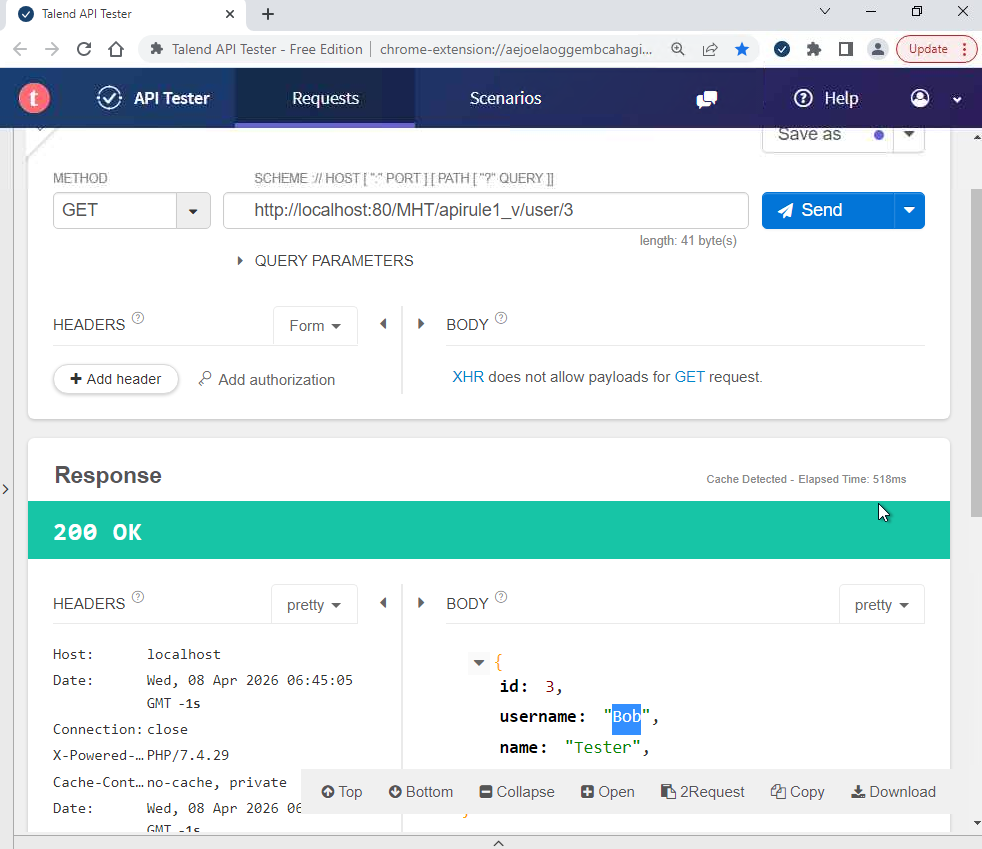
Task: Expand request headers pane right arrow
Action: point(421,324)
